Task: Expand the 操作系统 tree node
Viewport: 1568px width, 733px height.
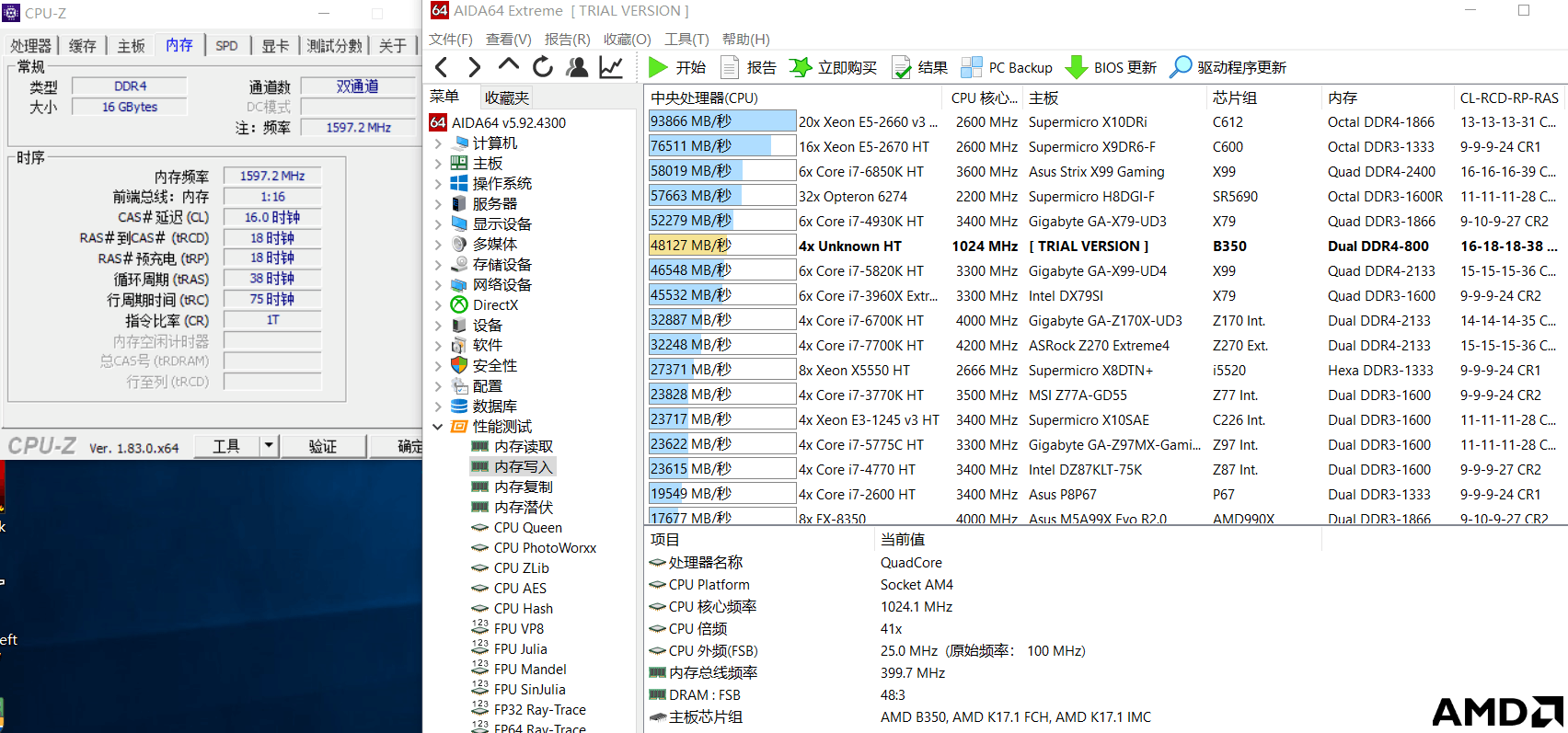Action: click(438, 184)
